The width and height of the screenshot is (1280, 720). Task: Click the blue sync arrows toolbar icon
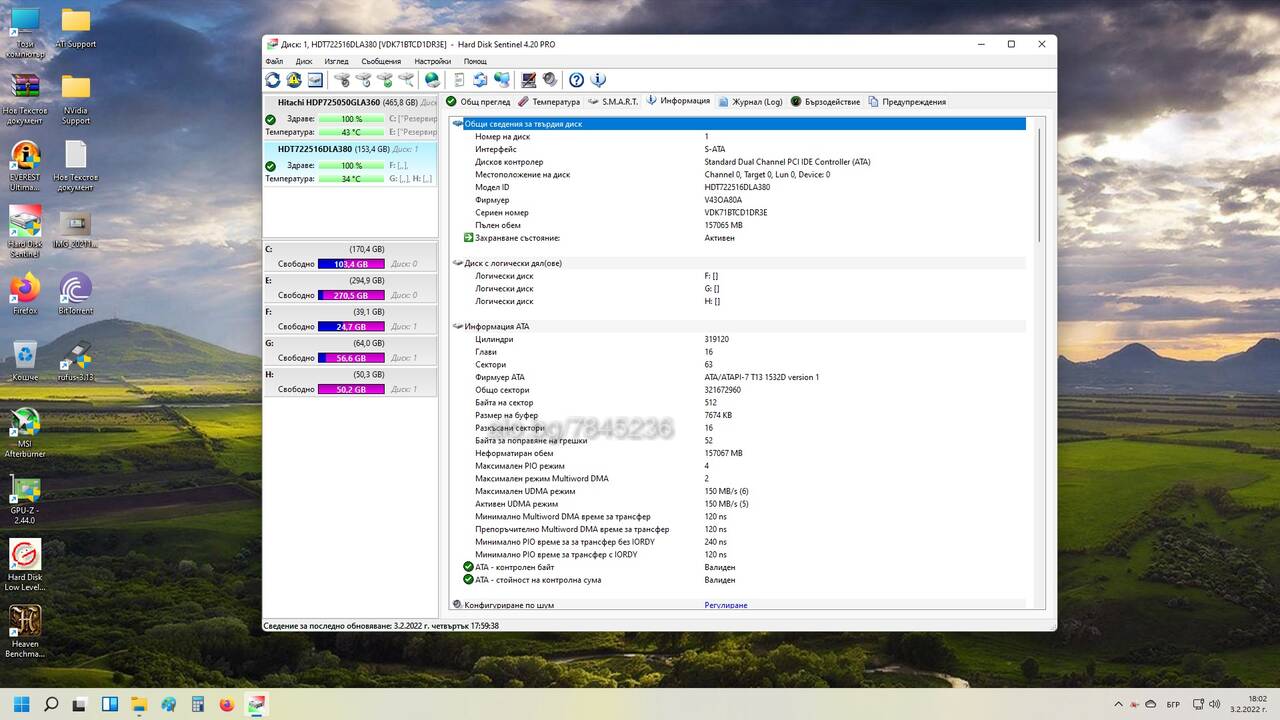480,80
